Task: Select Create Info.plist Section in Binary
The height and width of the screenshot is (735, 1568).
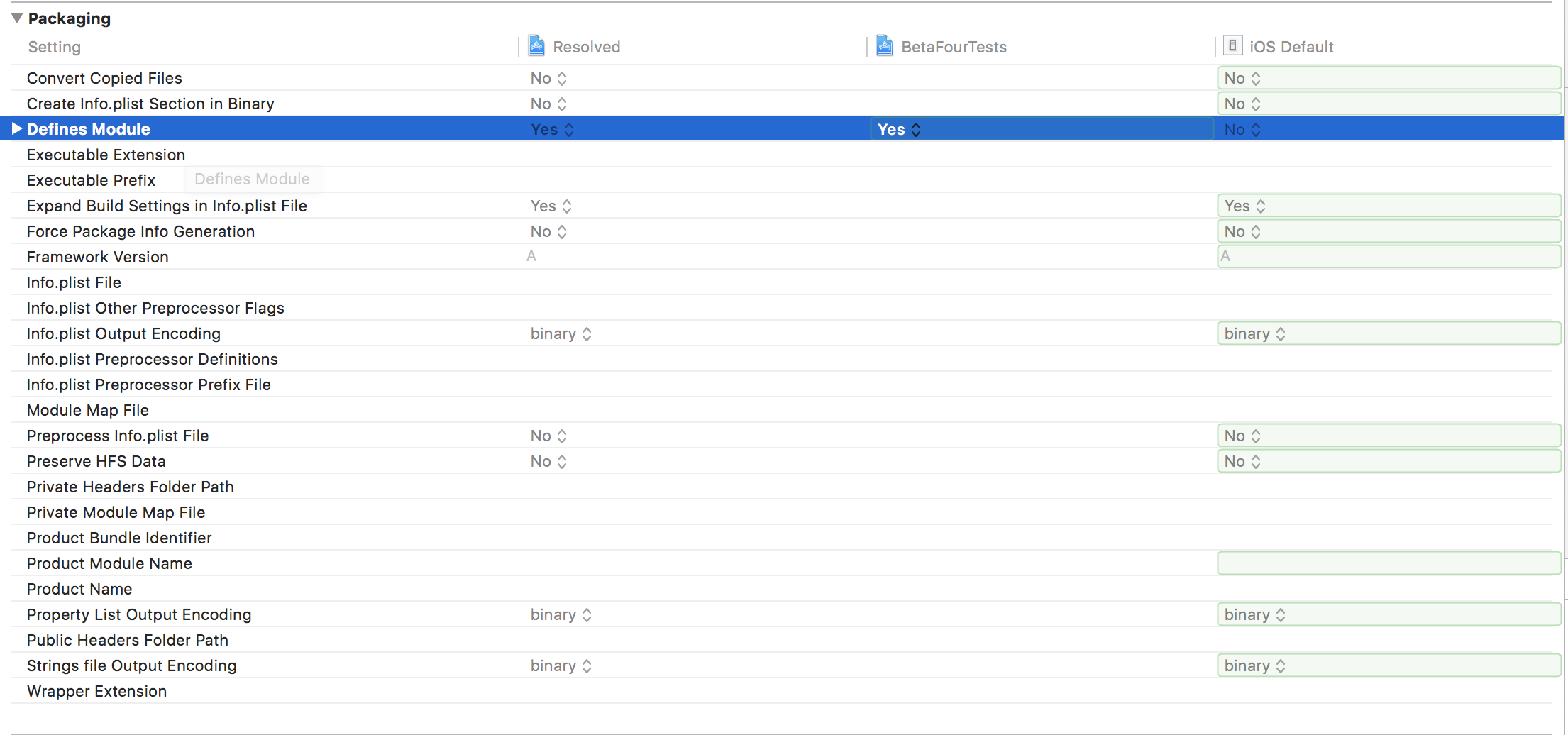Action: point(150,104)
